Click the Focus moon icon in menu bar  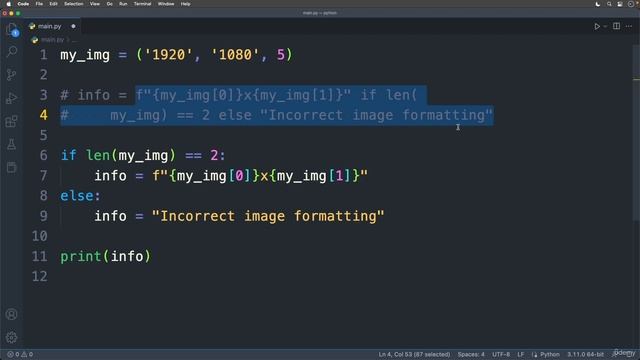coord(598,4)
